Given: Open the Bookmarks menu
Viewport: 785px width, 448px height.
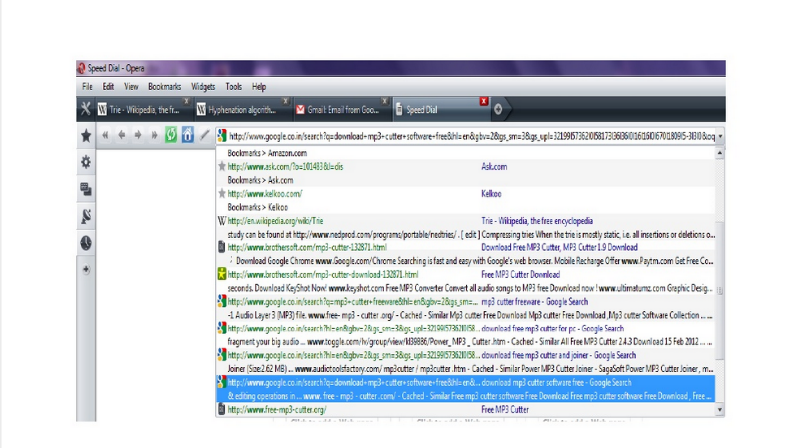Looking at the screenshot, I should coord(165,87).
